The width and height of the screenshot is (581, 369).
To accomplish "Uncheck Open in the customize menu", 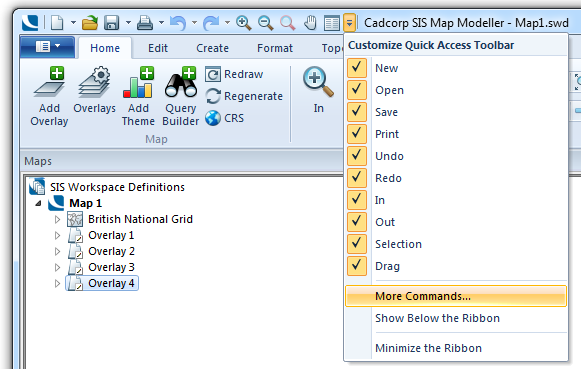I will [357, 90].
